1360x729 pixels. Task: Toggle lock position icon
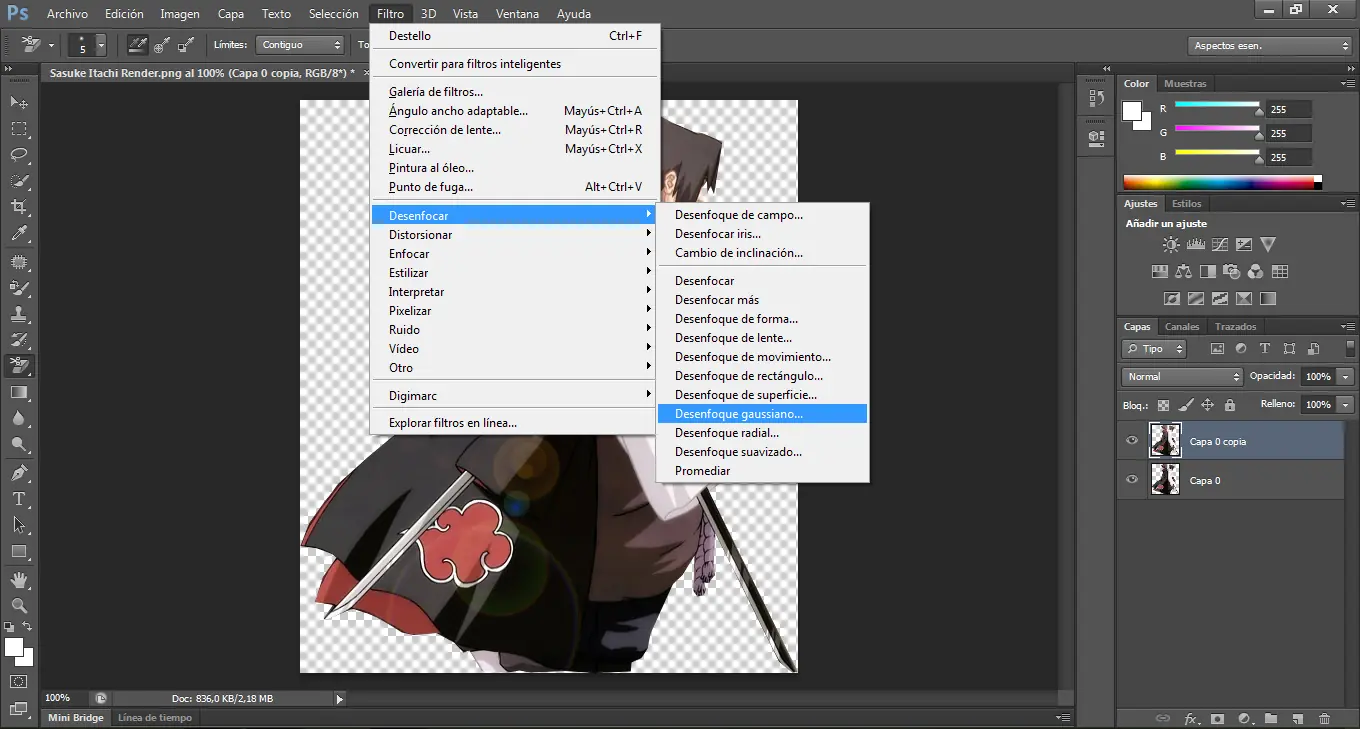pyautogui.click(x=1207, y=405)
